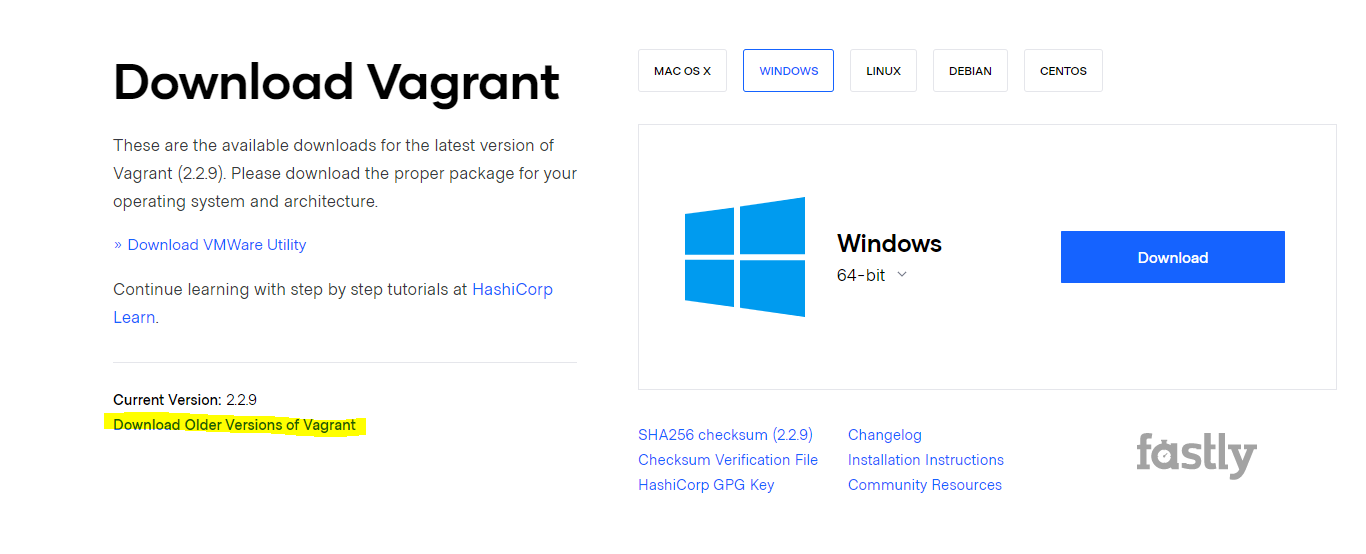The image size is (1366, 554).
Task: Follow the HashiCorp Learn link
Action: [512, 289]
